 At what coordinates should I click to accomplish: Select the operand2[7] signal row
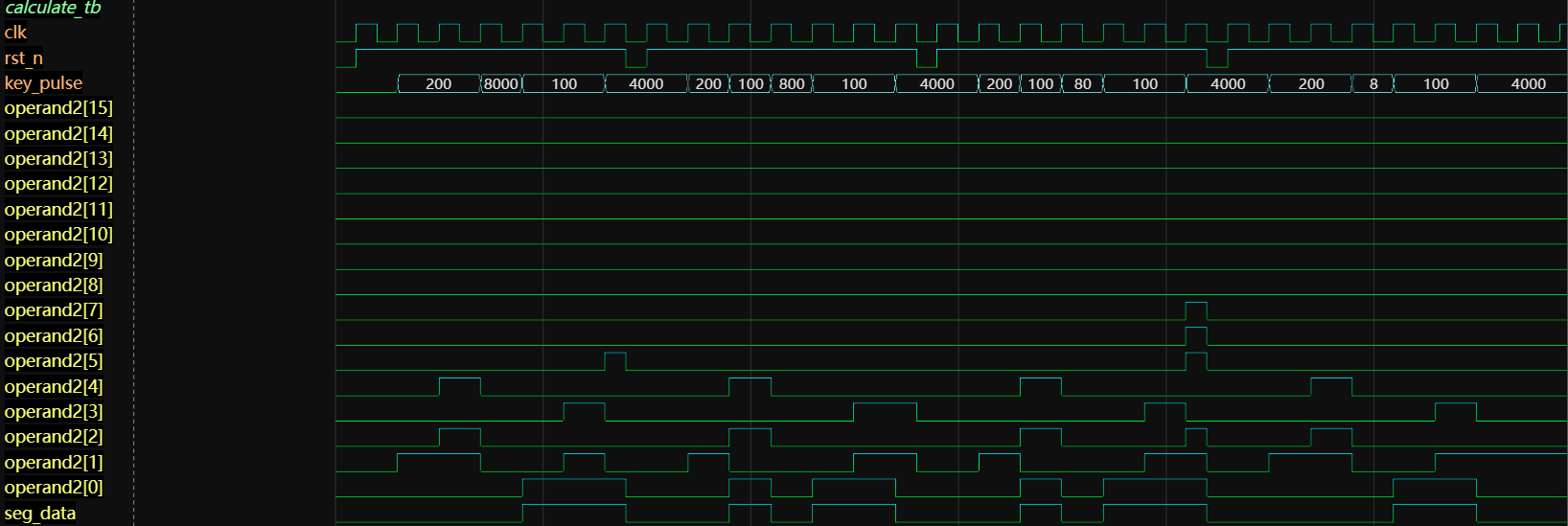[54, 310]
